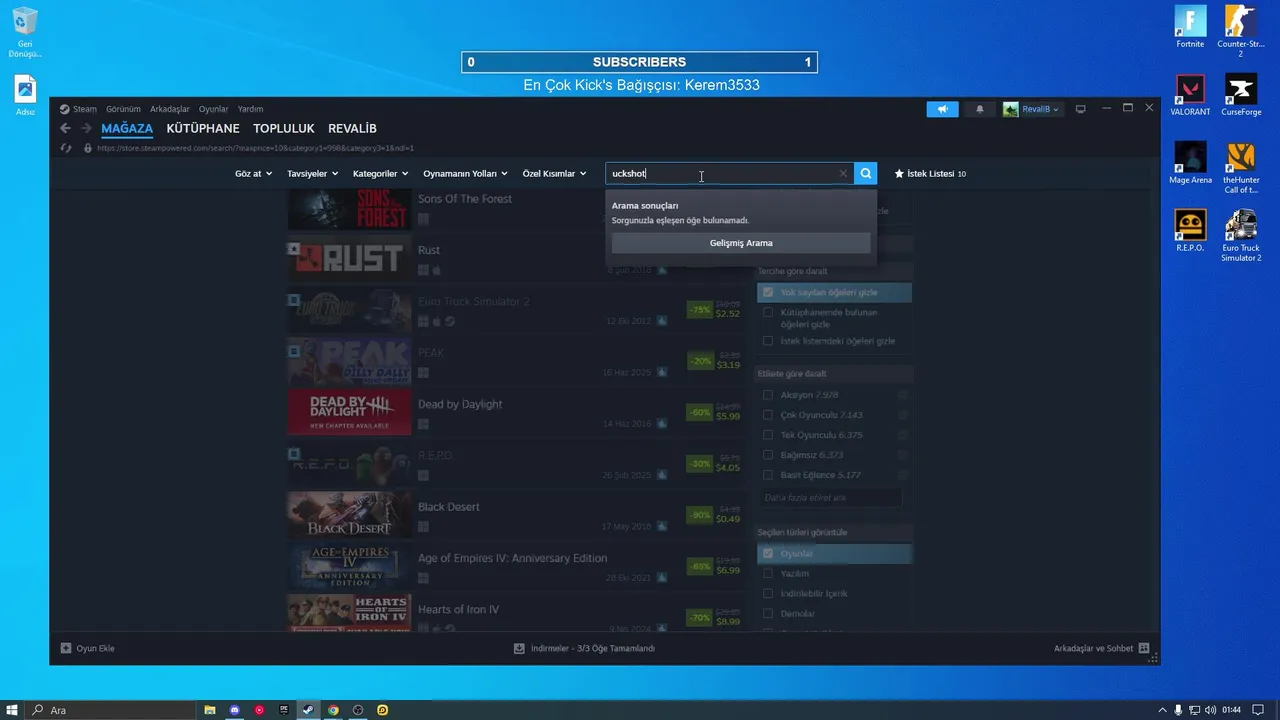
Task: Select Mage Arena desktop icon
Action: pyautogui.click(x=1190, y=163)
